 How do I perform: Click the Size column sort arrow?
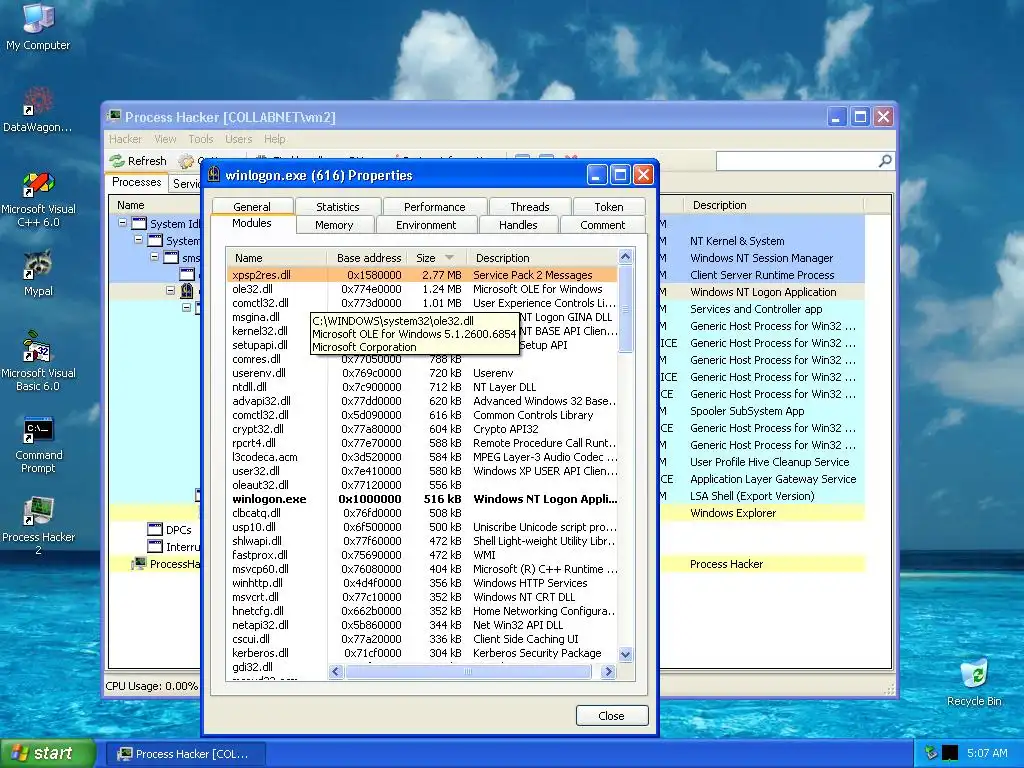click(x=449, y=257)
